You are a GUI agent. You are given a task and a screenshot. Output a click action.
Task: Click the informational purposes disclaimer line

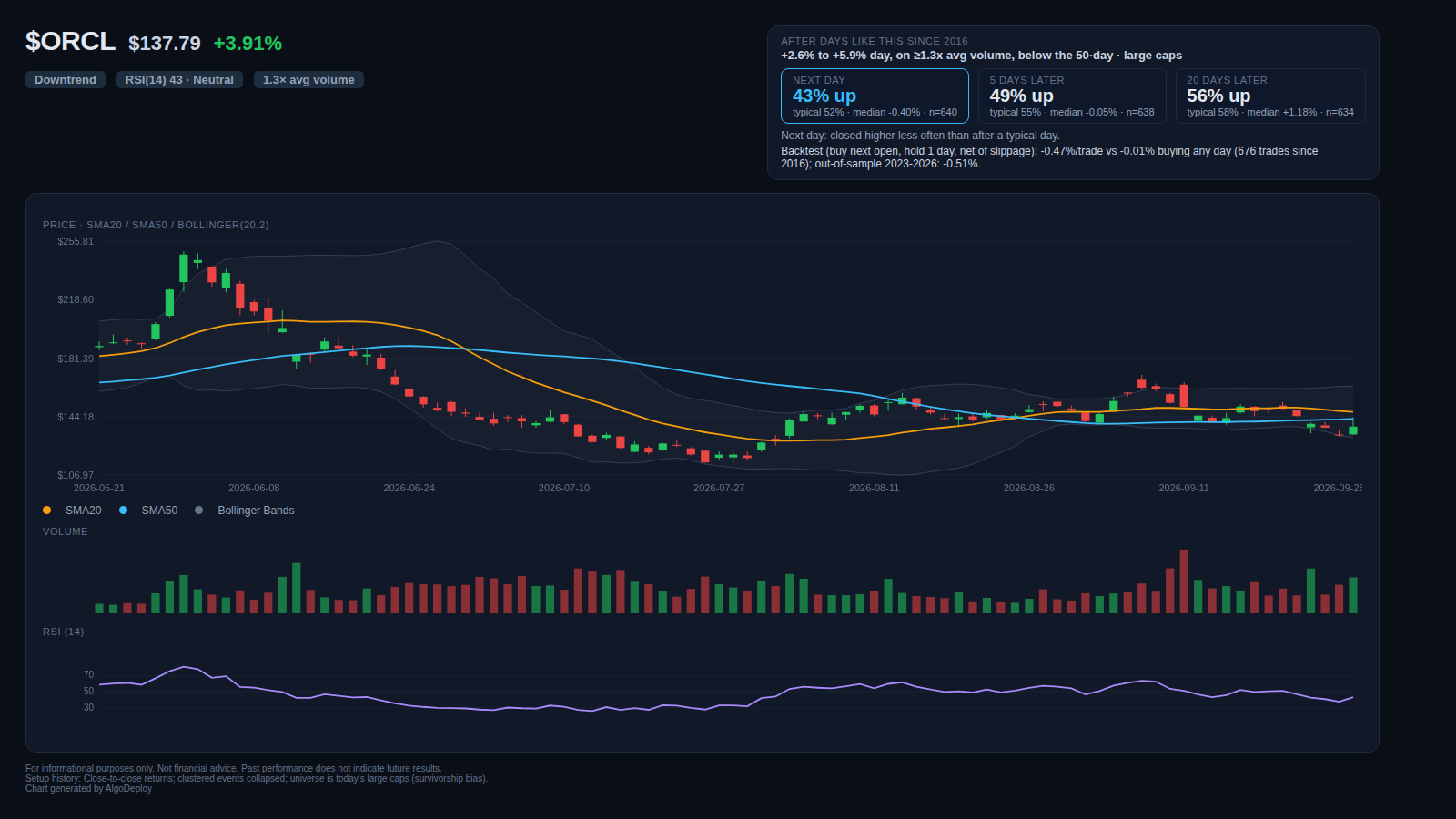coord(233,768)
